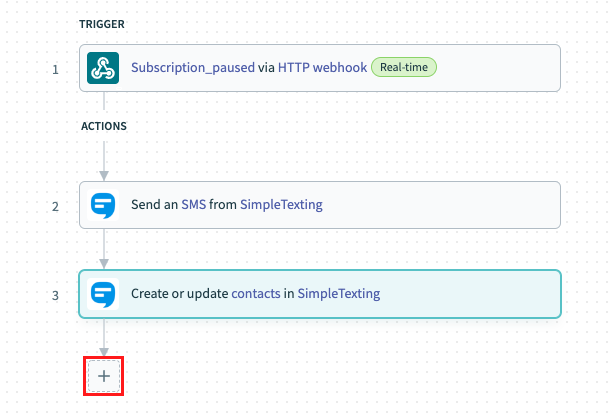The image size is (608, 419).
Task: Click the Real-time badge on the trigger
Action: tap(404, 67)
